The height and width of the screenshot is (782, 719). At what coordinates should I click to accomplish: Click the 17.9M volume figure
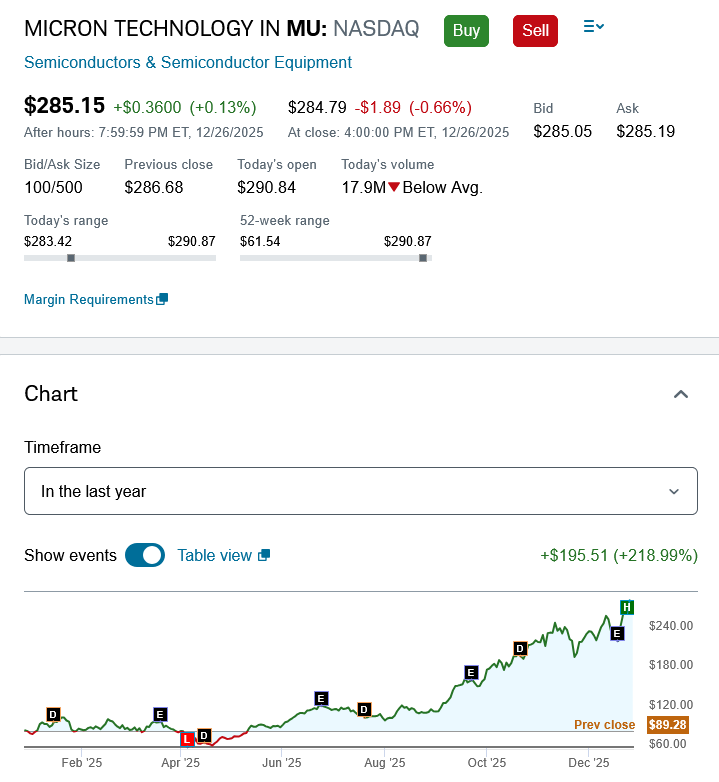pos(364,188)
